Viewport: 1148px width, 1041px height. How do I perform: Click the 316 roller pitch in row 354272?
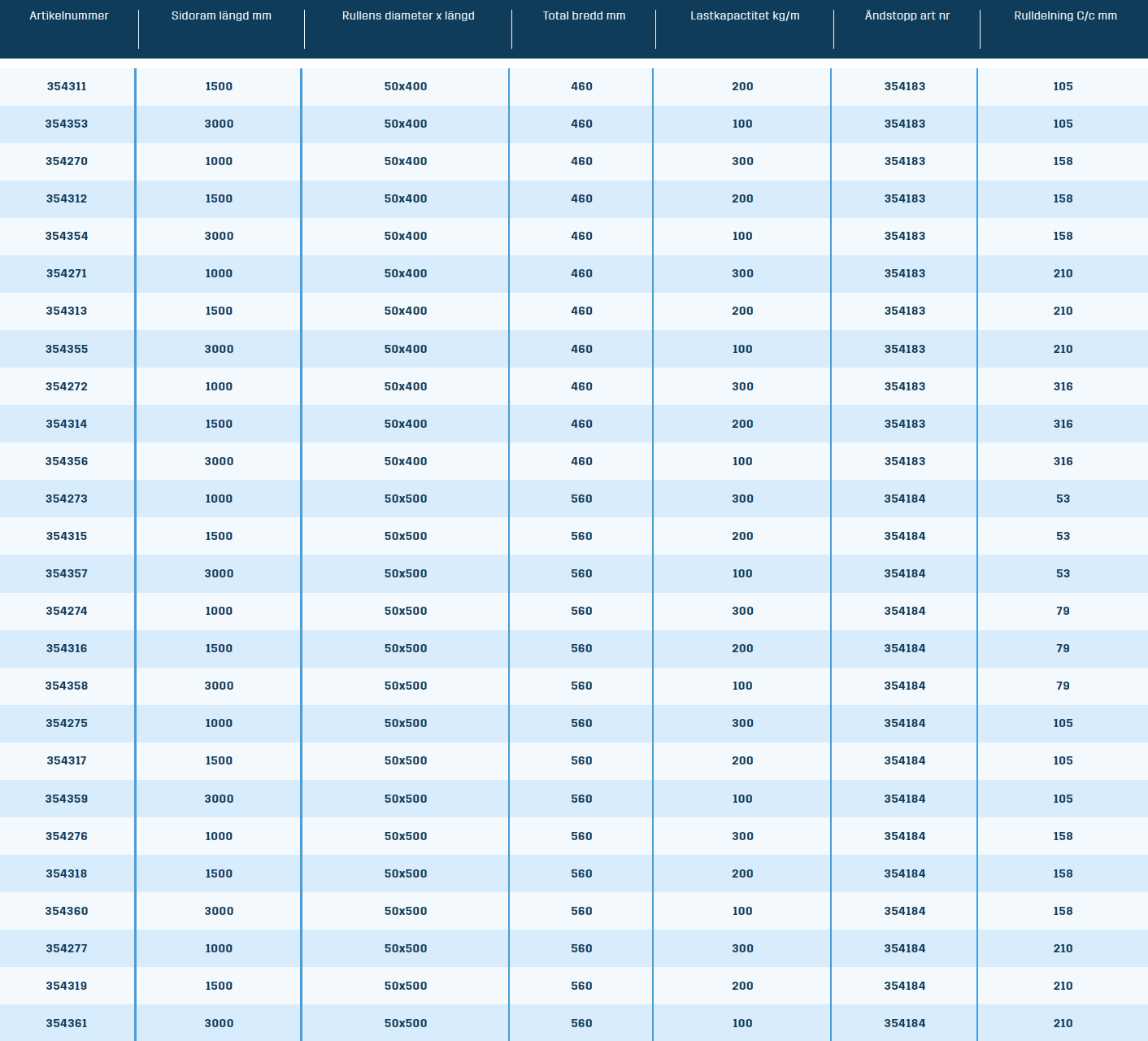pos(1063,386)
